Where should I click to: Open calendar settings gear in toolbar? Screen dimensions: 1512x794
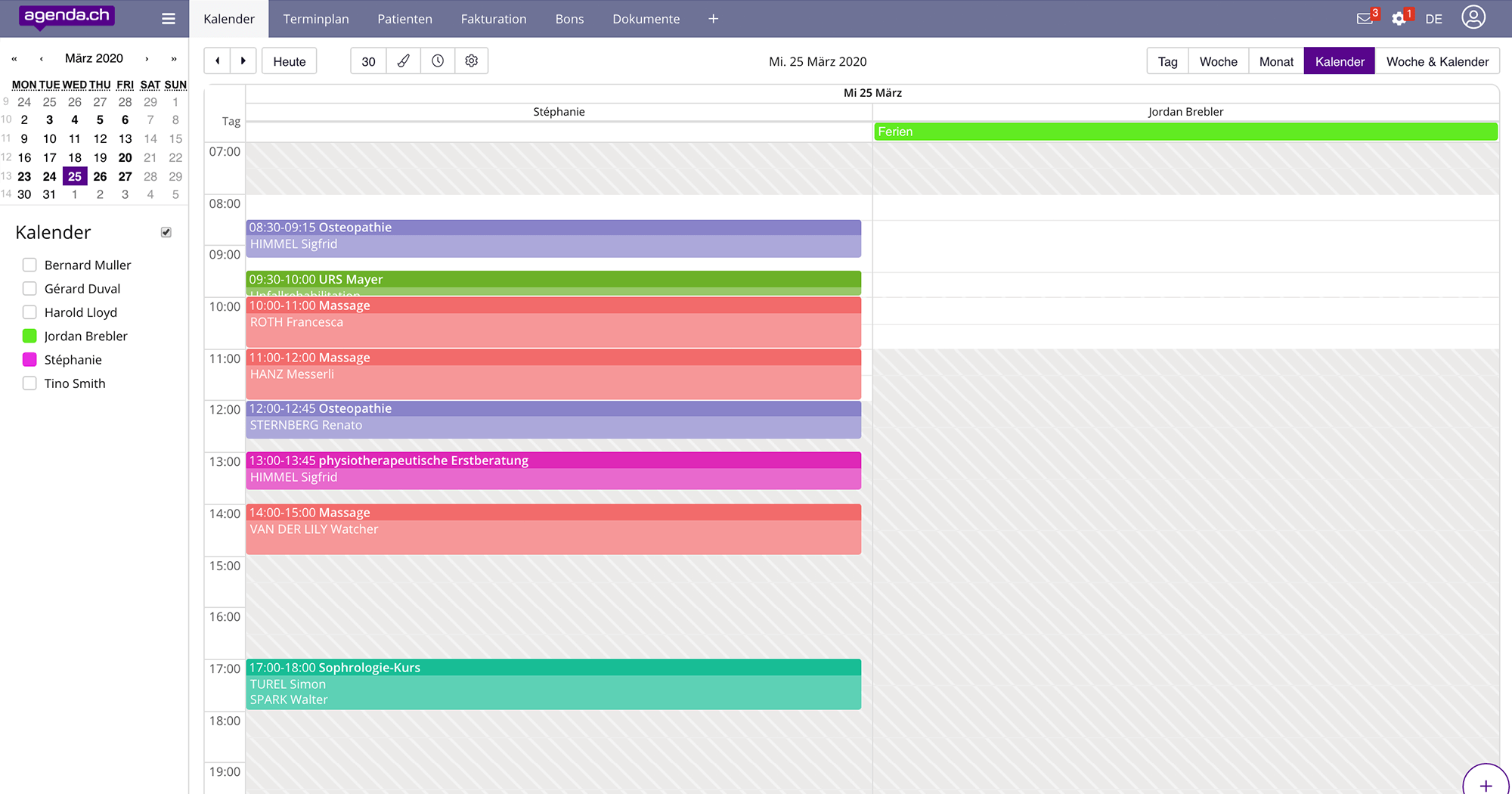[x=471, y=61]
